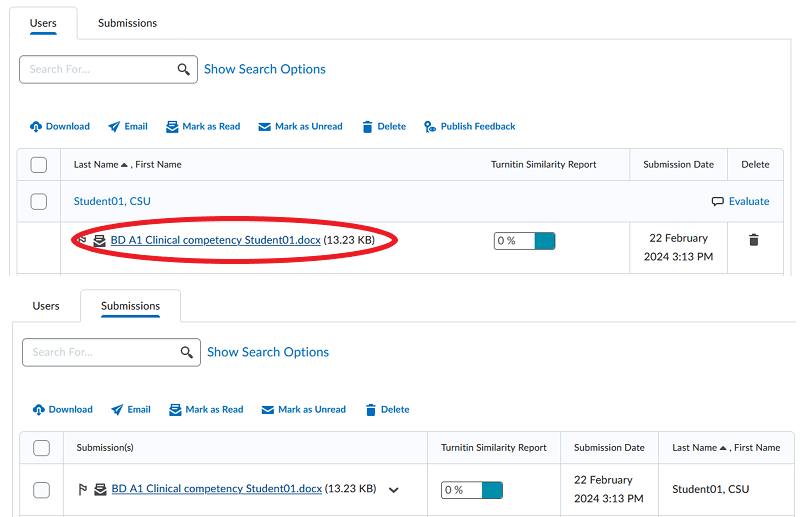Click the Download icon in the upper toolbar
The image size is (800, 517).
click(x=36, y=127)
